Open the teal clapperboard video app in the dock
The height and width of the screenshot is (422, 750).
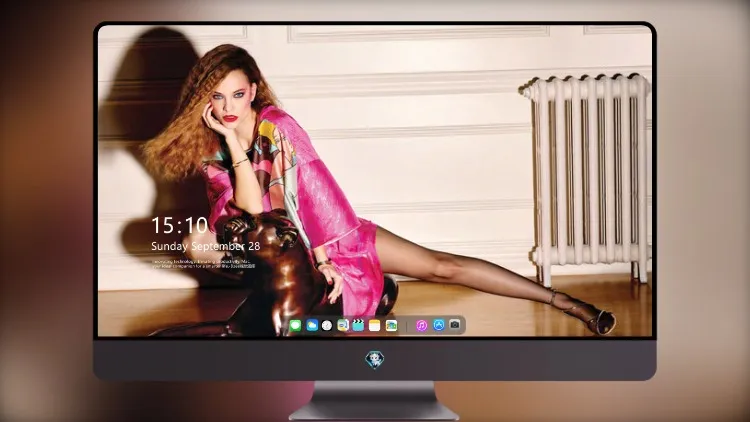(358, 326)
